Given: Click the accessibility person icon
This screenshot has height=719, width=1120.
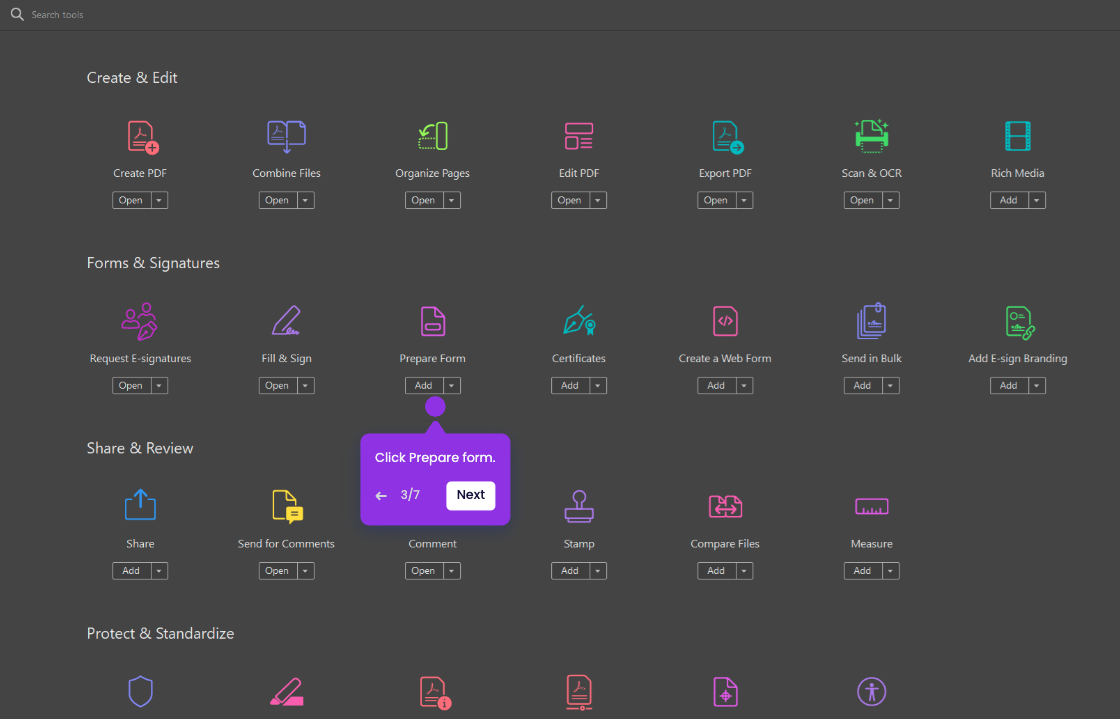Looking at the screenshot, I should point(871,691).
